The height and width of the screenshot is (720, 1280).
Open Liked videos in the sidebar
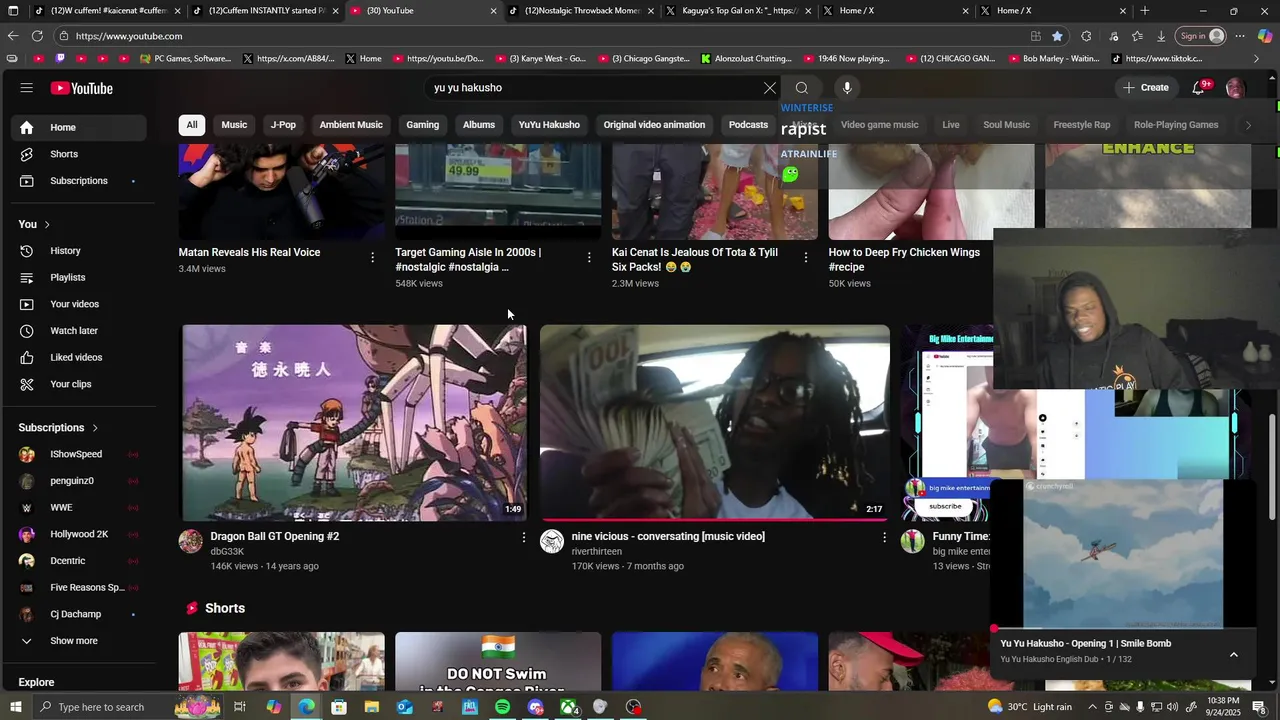point(78,357)
